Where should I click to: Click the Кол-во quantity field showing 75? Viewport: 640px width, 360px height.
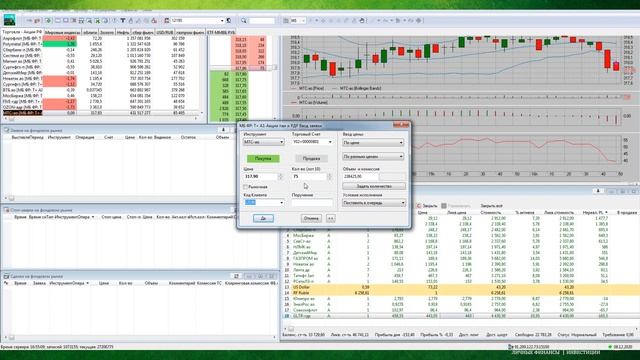pos(309,176)
